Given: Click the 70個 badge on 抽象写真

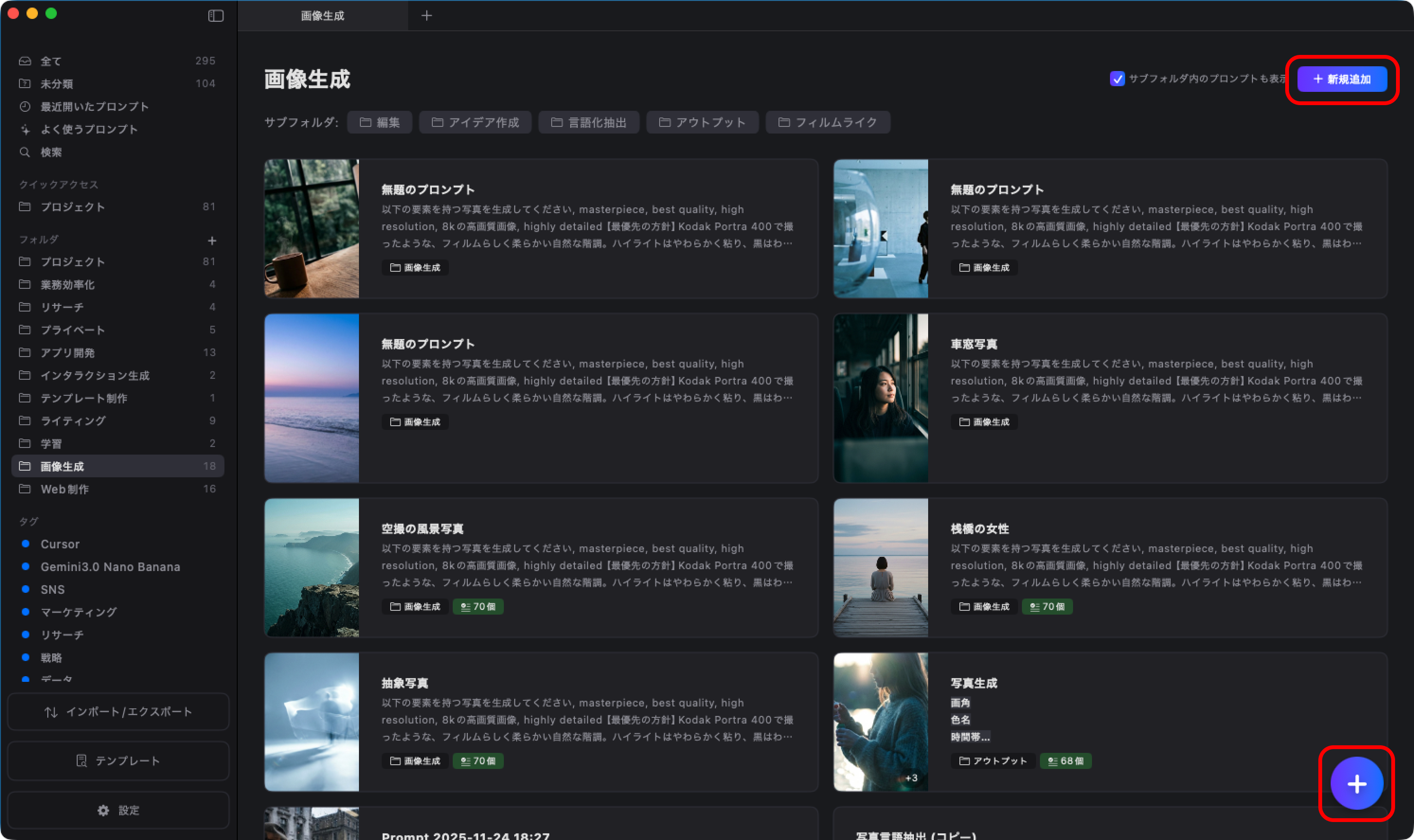Looking at the screenshot, I should (478, 761).
